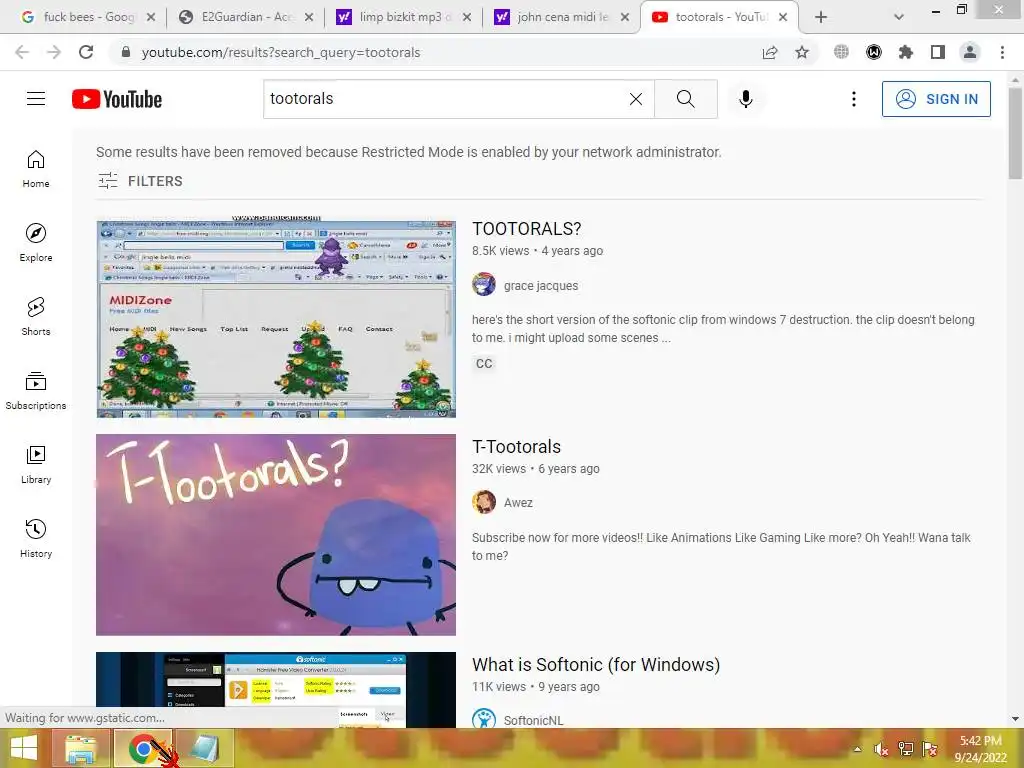The width and height of the screenshot is (1024, 768).
Task: Open the Chrome extensions puzzle icon
Action: pyautogui.click(x=905, y=52)
